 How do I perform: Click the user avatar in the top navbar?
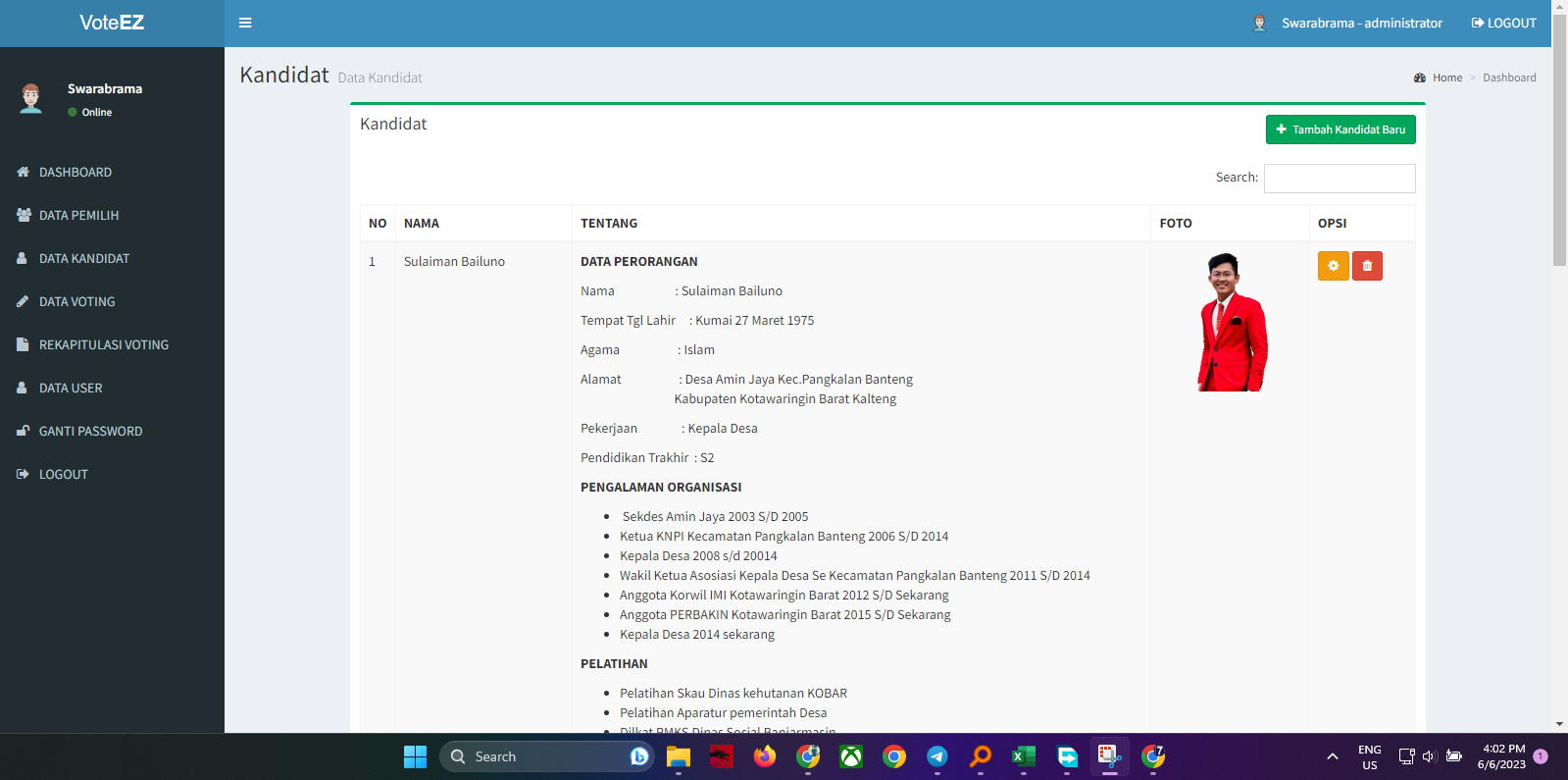pos(1260,23)
